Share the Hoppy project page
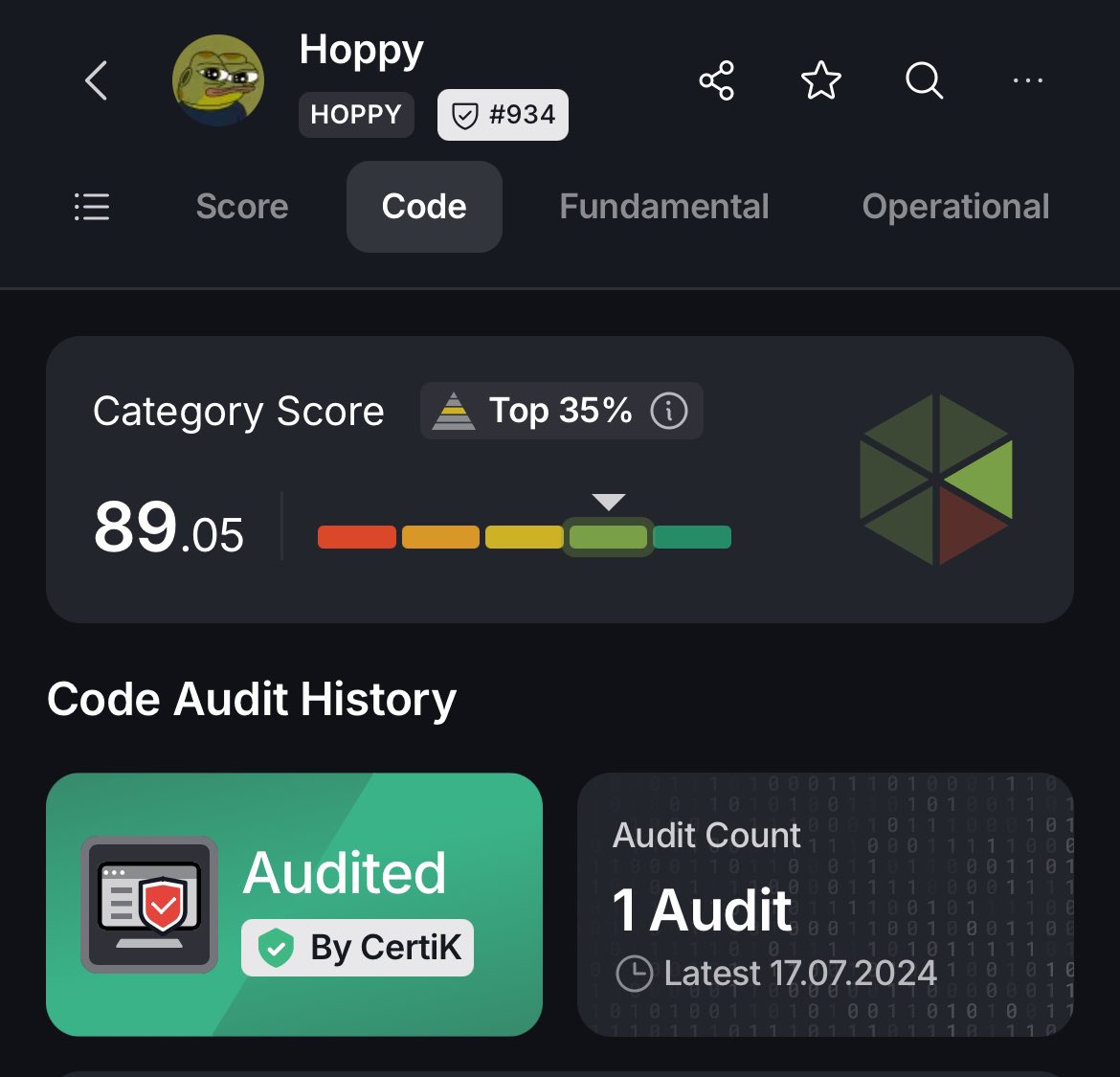 click(717, 80)
